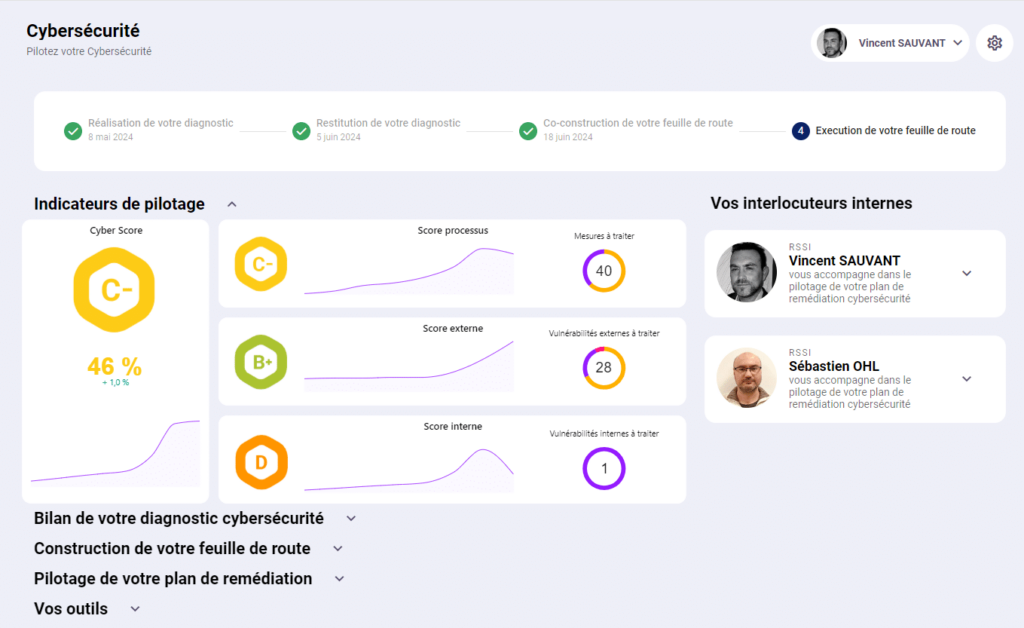The width and height of the screenshot is (1024, 628).
Task: Expand Sébastien OHL contact card chevron
Action: tap(966, 379)
